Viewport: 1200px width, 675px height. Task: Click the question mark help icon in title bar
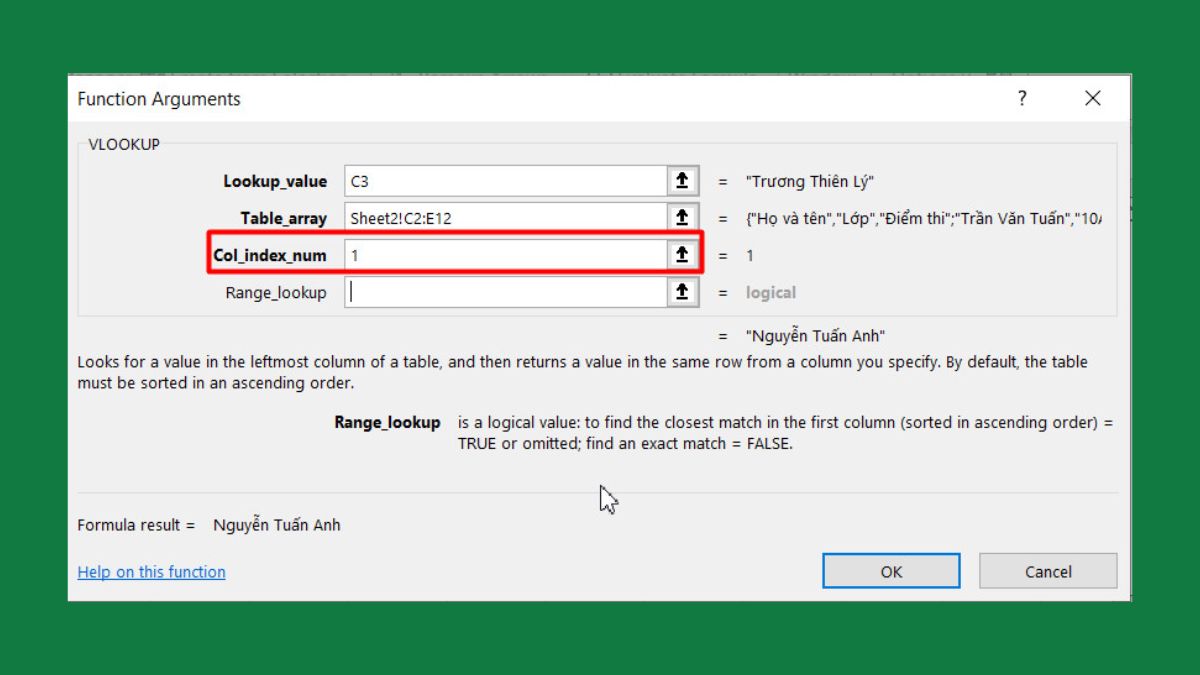pos(1022,98)
